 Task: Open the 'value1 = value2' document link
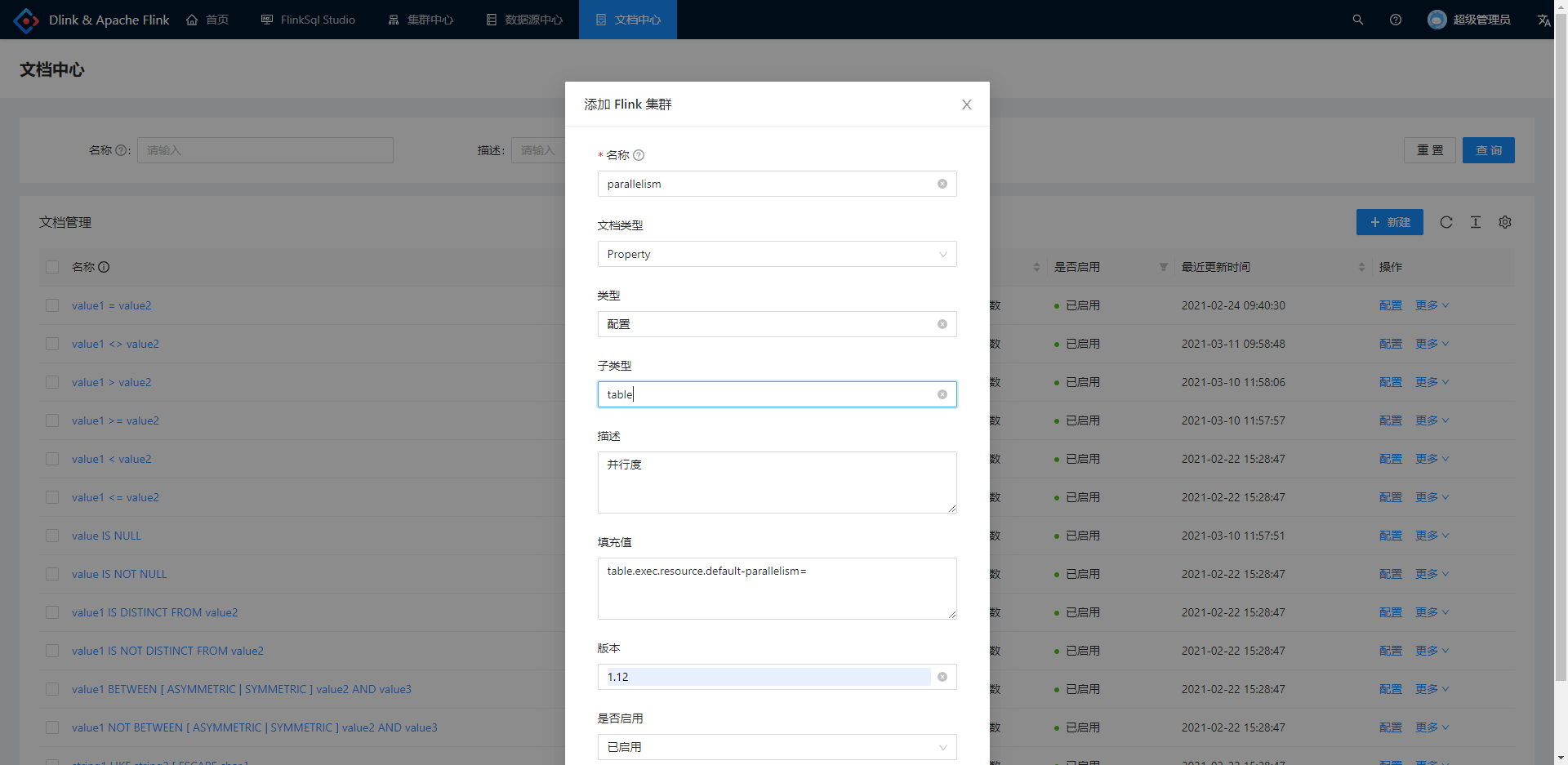click(x=111, y=305)
